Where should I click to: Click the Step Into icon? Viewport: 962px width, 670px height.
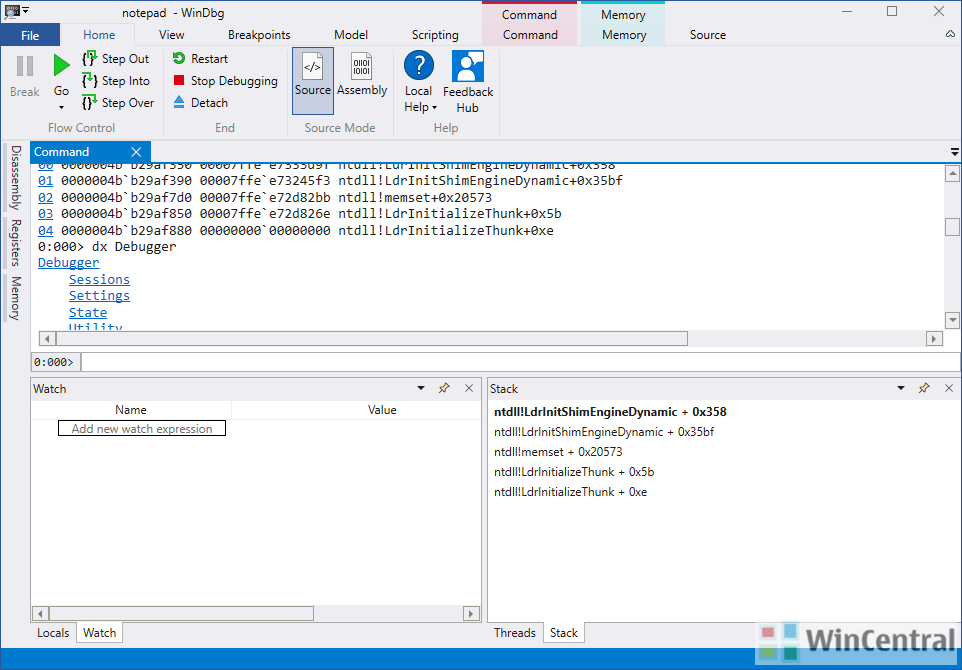[x=90, y=80]
